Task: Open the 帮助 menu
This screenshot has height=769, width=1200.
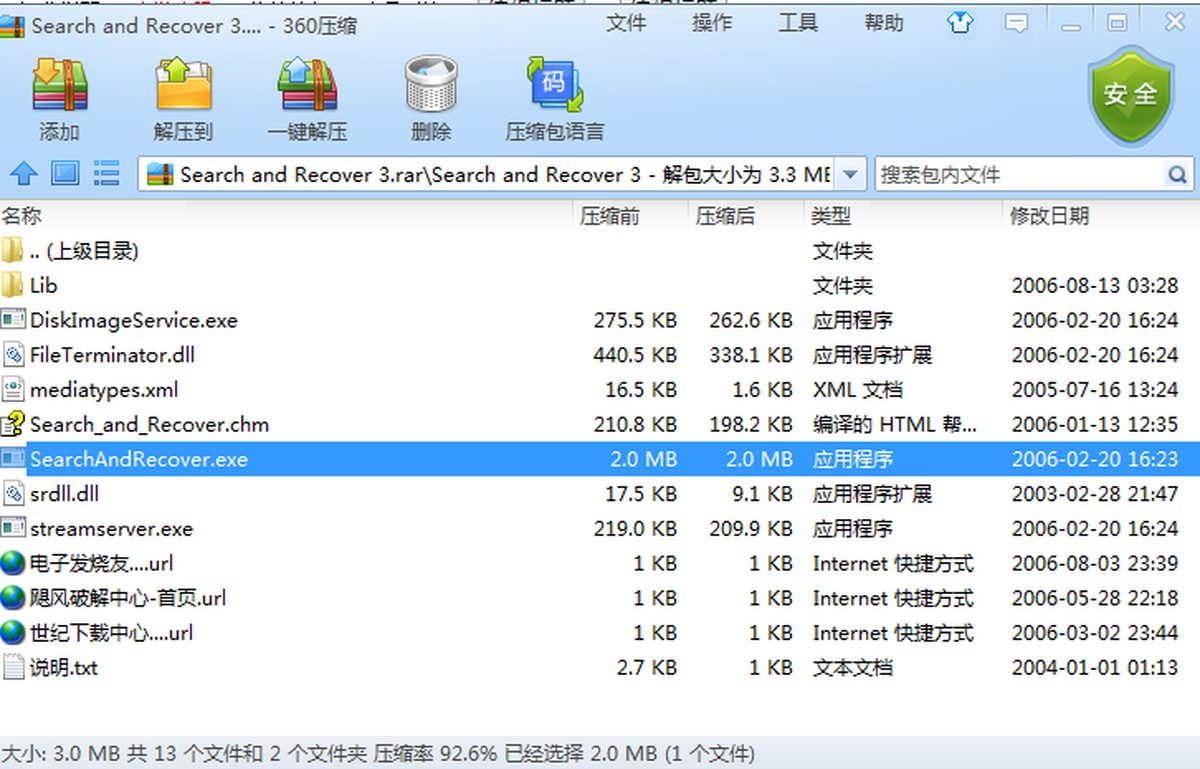Action: (884, 23)
